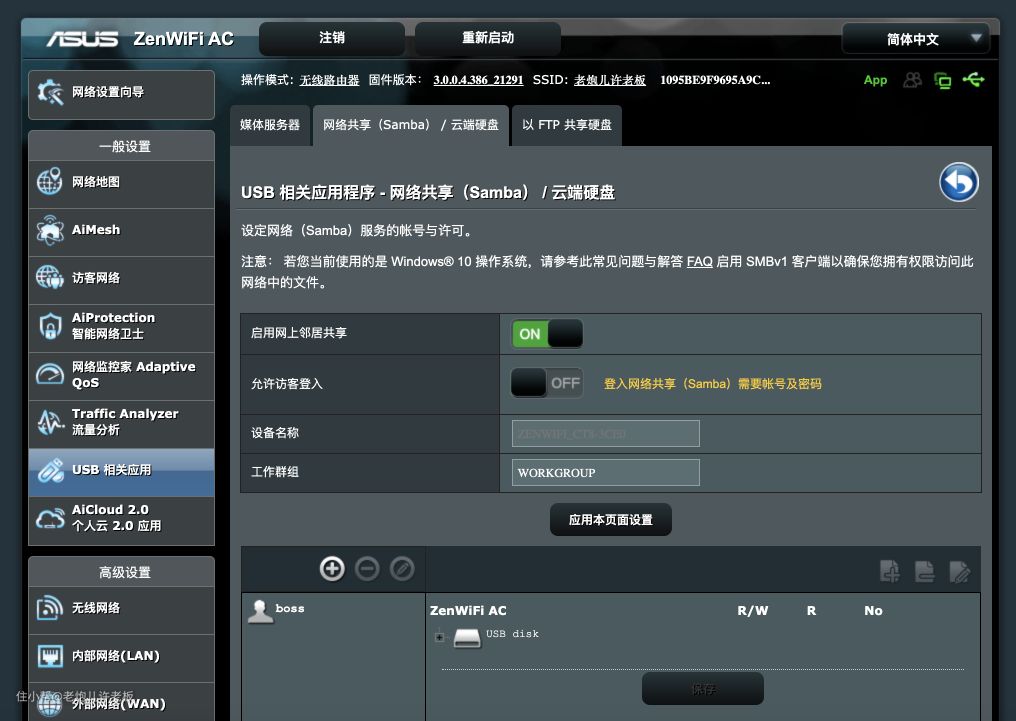Click the remove account minus icon
Image resolution: width=1016 pixels, height=721 pixels.
click(x=367, y=569)
